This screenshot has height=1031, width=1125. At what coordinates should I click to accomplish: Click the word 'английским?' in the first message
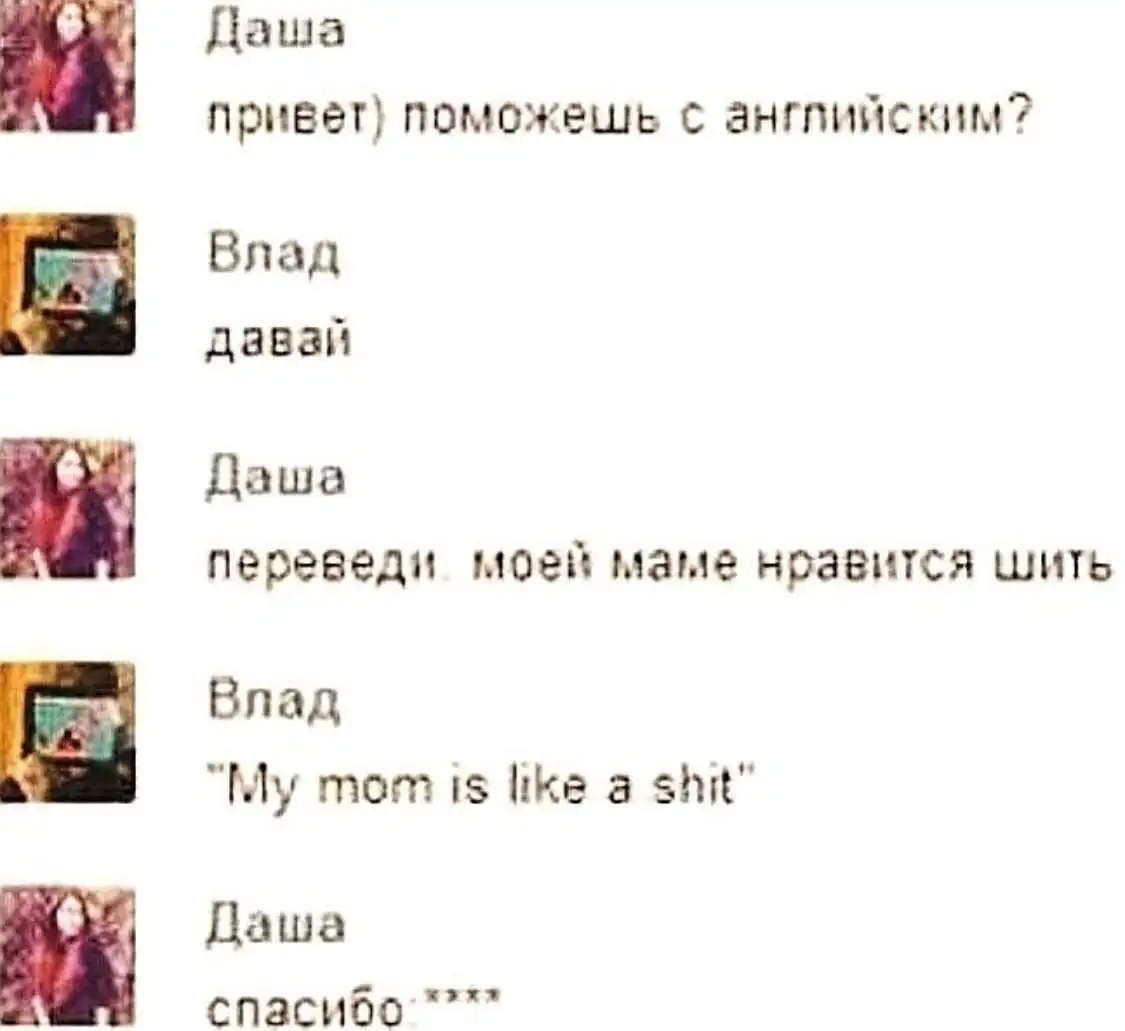pos(878,118)
